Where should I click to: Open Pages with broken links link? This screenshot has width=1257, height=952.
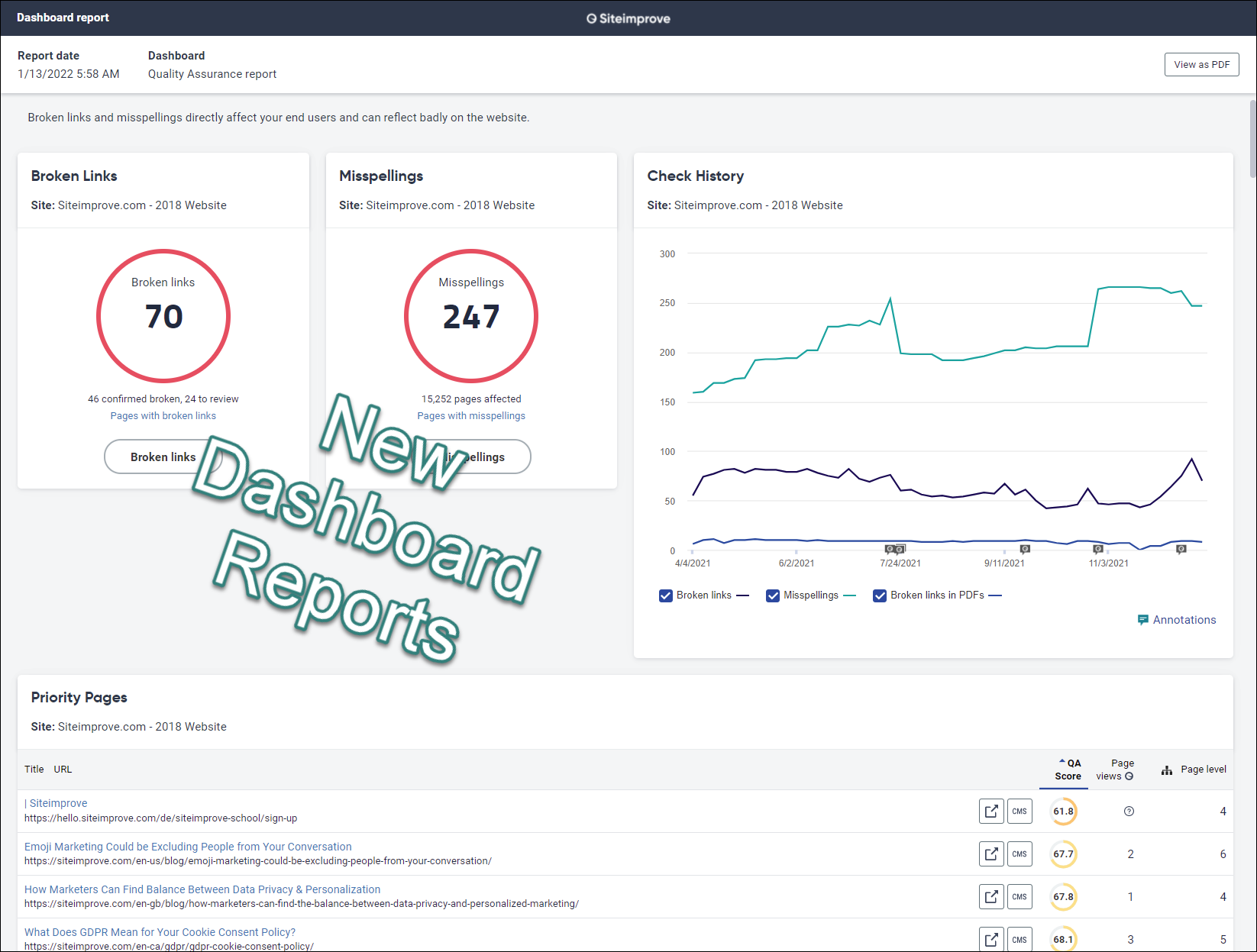[x=163, y=416]
